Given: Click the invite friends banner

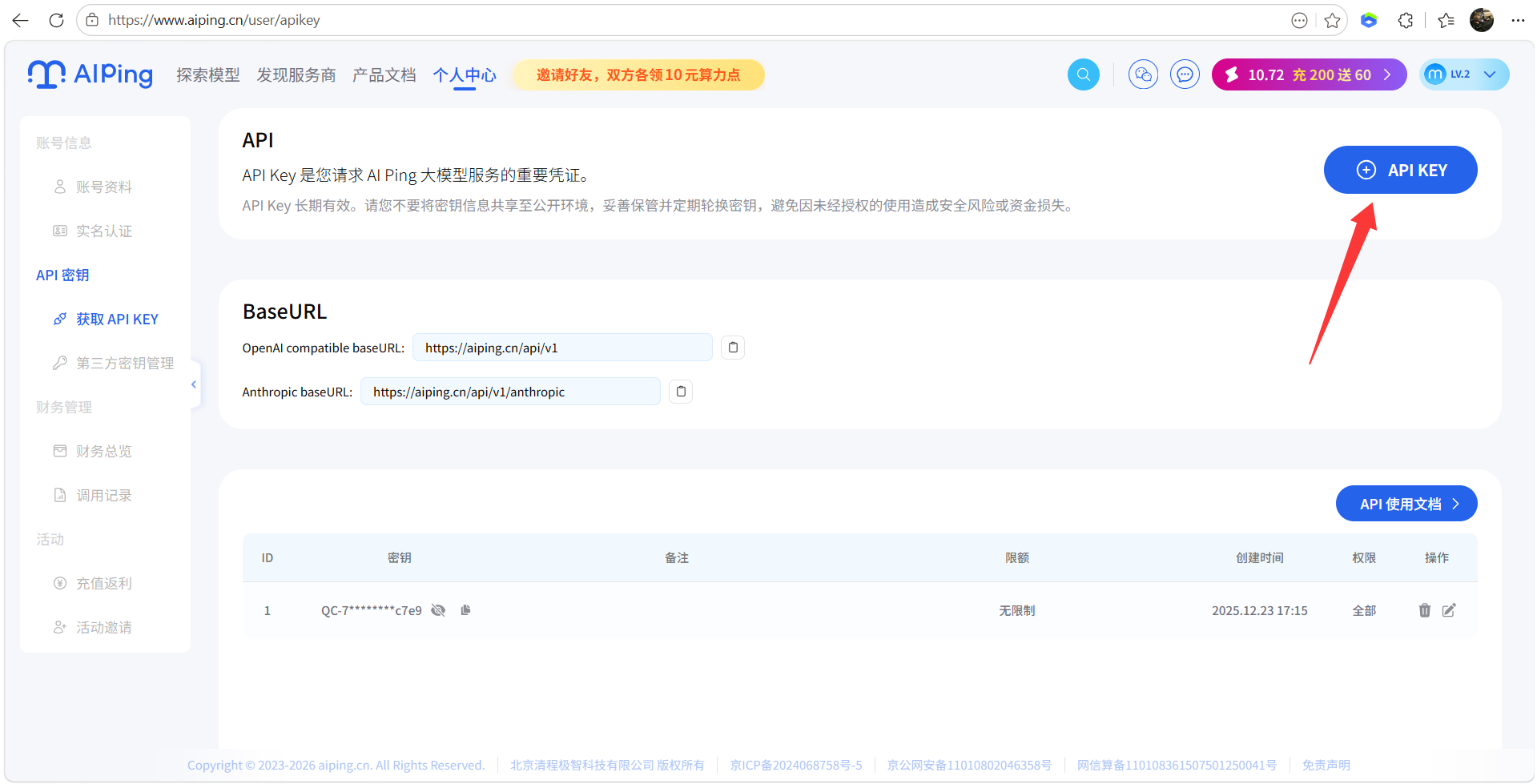Looking at the screenshot, I should pyautogui.click(x=638, y=74).
